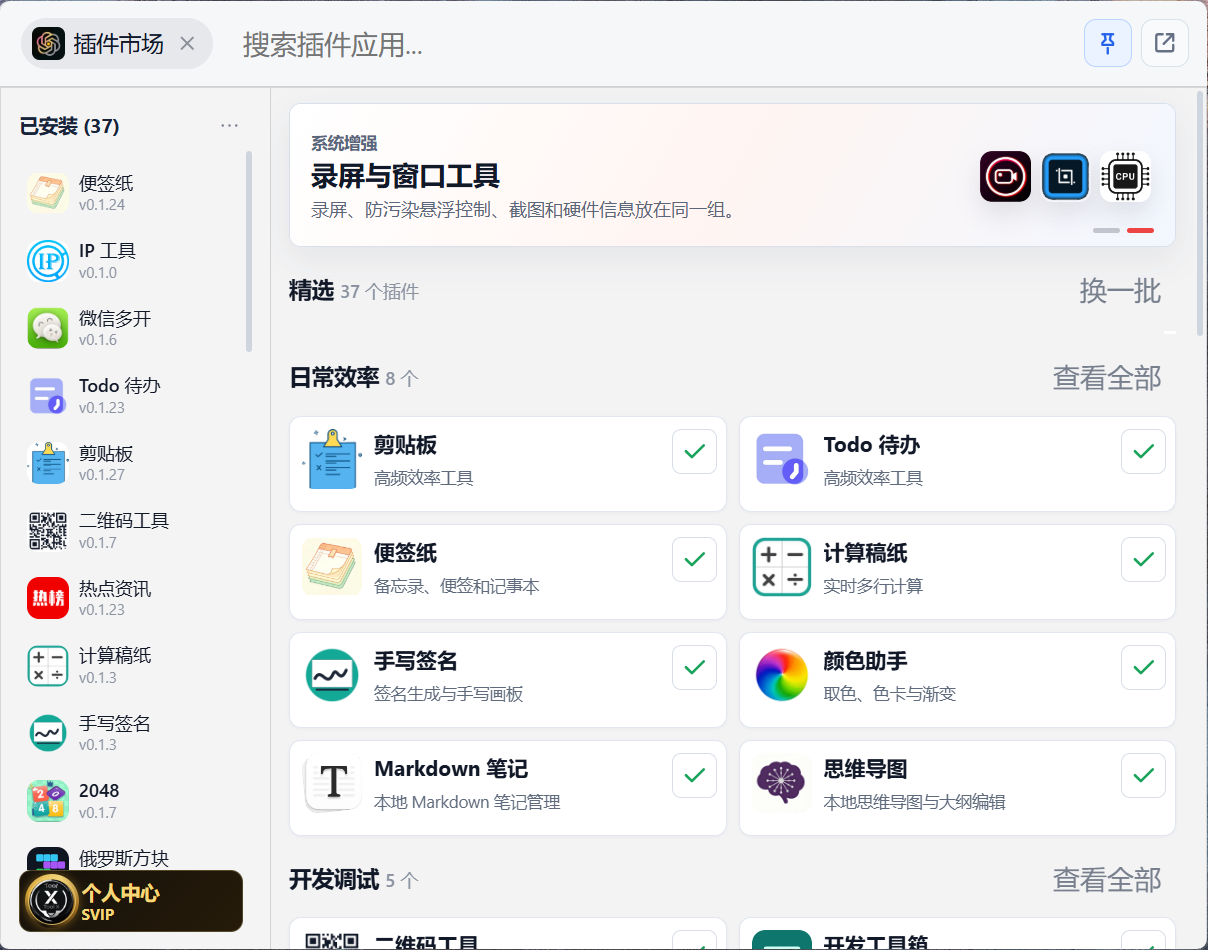Open plugin market in separate window

click(1165, 43)
